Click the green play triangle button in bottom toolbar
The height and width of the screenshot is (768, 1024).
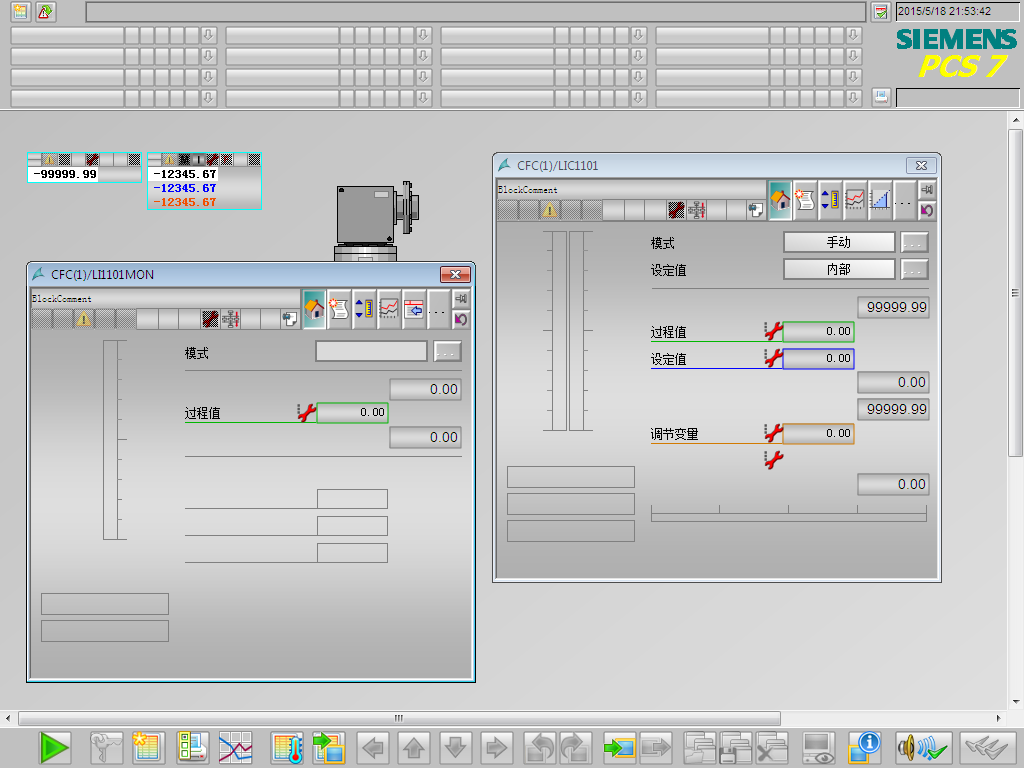[54, 747]
